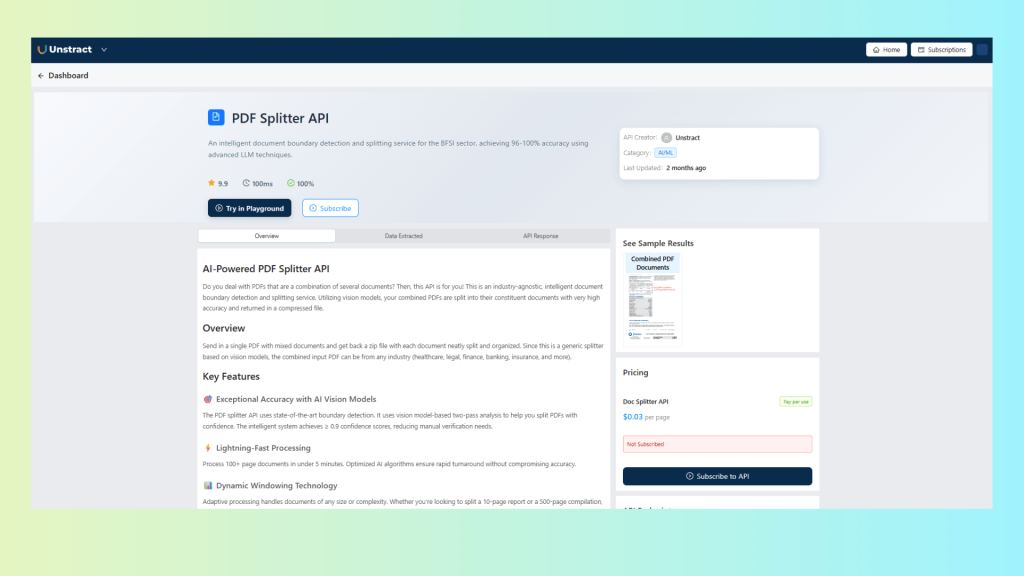1024x576 pixels.
Task: Expand the dropdown chevron beside Unstract
Action: 104,50
